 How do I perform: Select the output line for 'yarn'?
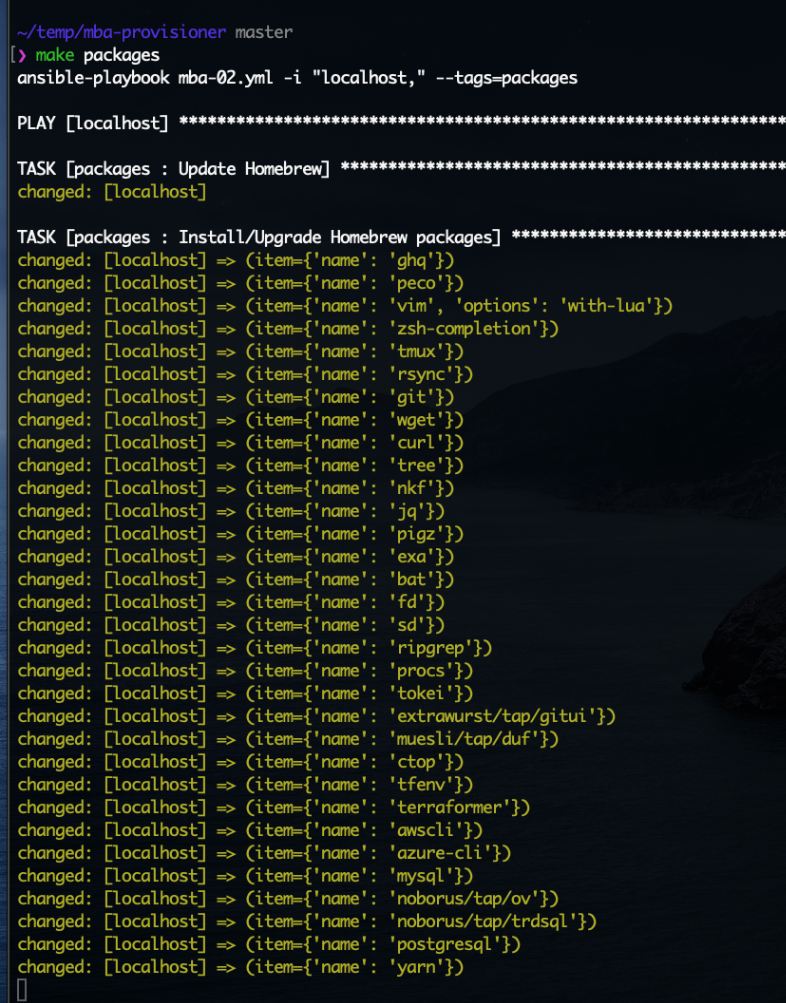tap(240, 968)
